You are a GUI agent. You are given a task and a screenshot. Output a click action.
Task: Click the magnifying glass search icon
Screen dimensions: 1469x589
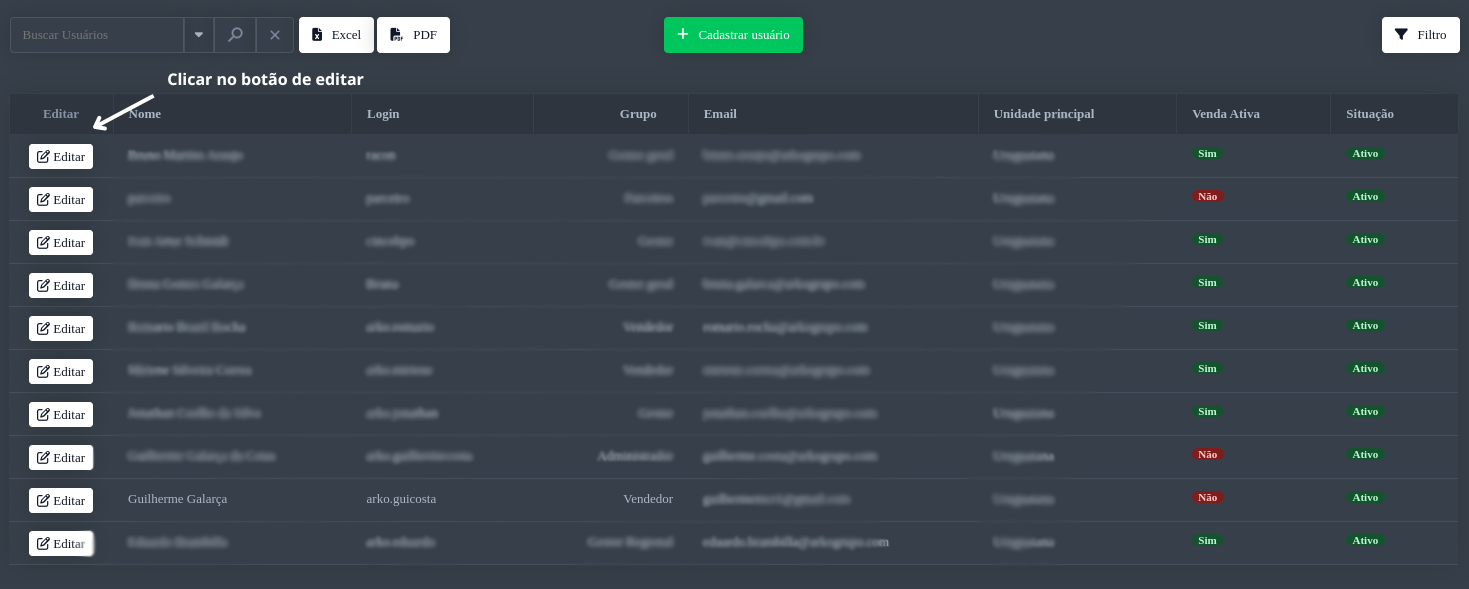point(235,35)
